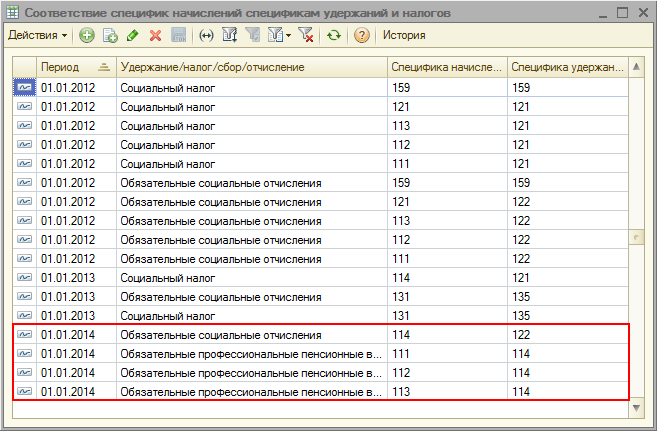Image resolution: width=657 pixels, height=431 pixels.
Task: Click the Set date interval icon
Action: point(207,35)
